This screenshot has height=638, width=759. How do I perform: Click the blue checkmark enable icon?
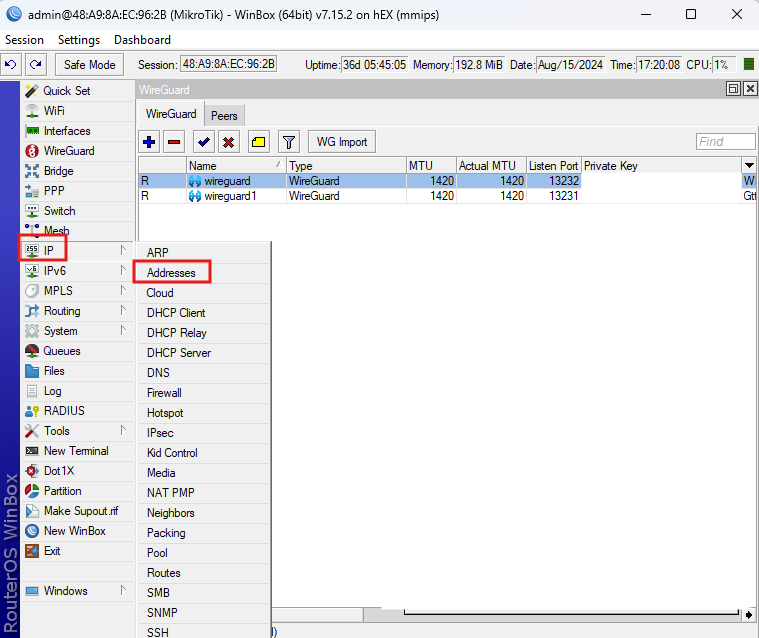[x=204, y=142]
